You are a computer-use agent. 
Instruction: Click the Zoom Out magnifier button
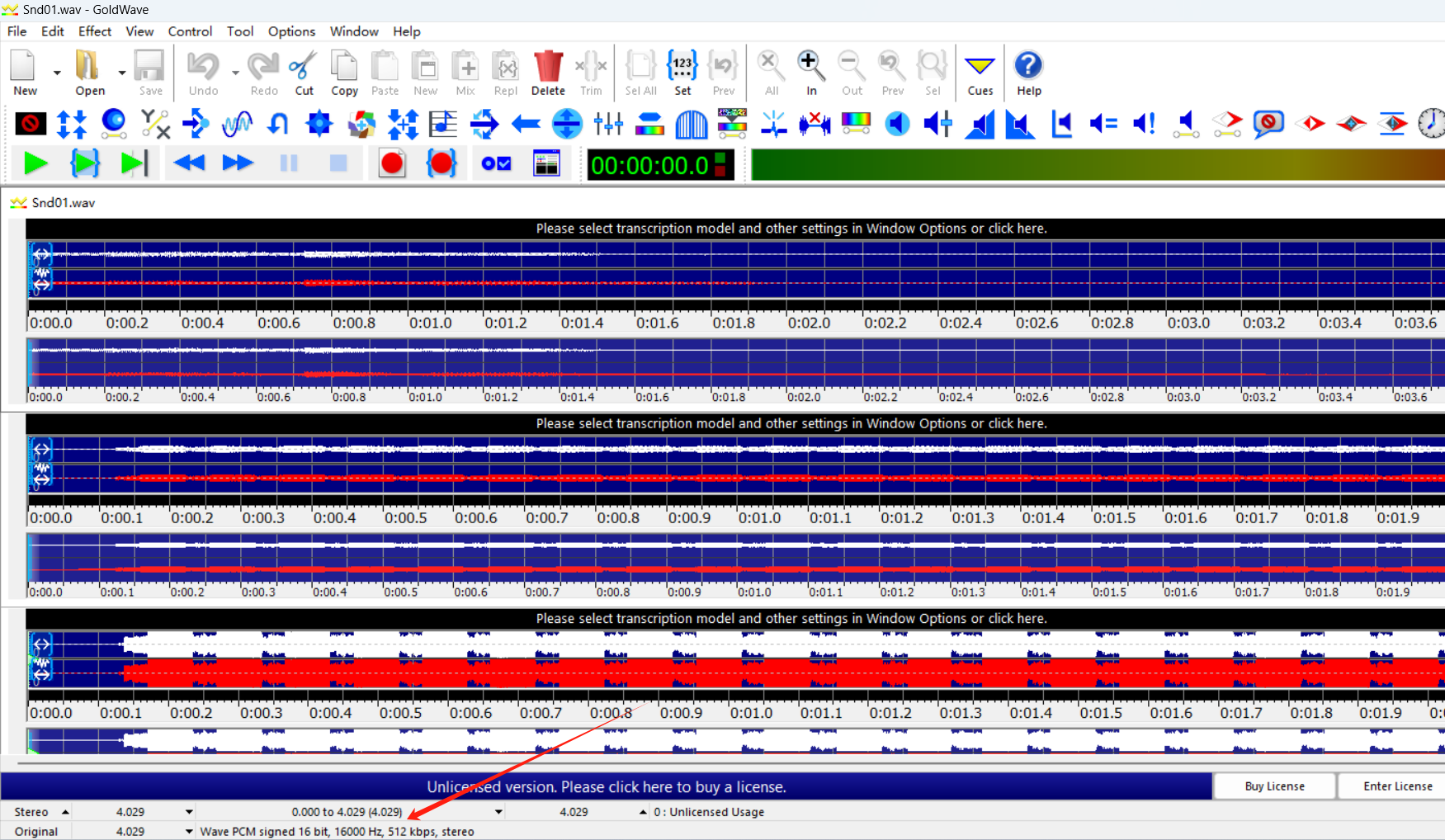tap(852, 73)
